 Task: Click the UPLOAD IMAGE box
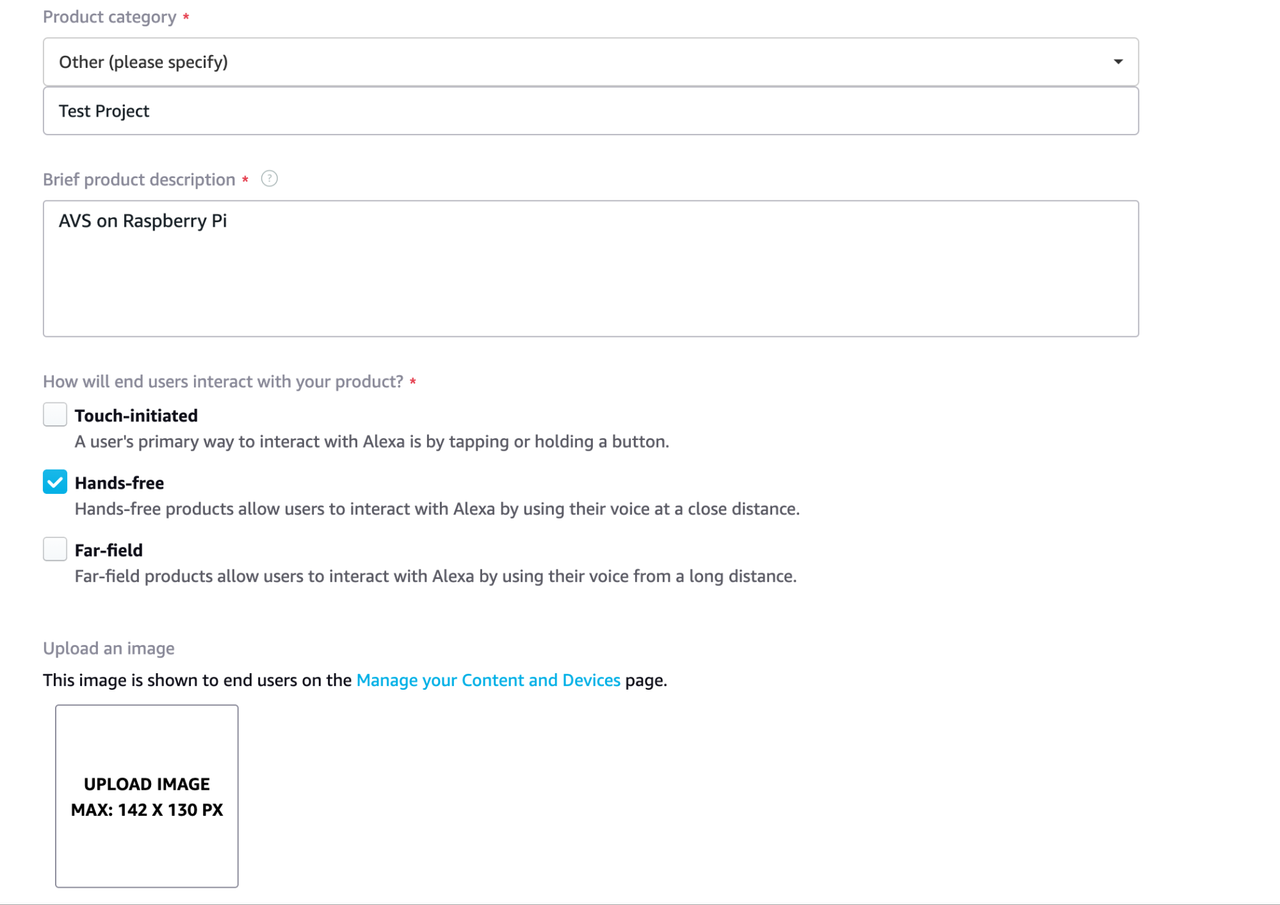pyautogui.click(x=147, y=796)
